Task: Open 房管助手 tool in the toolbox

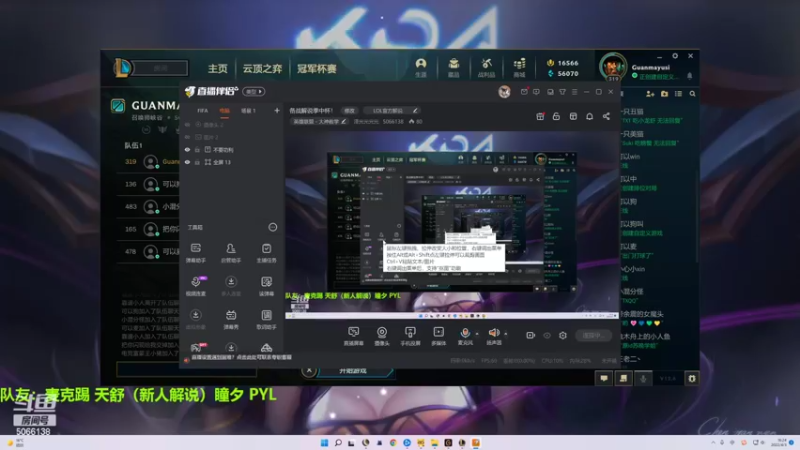Action: click(x=231, y=253)
